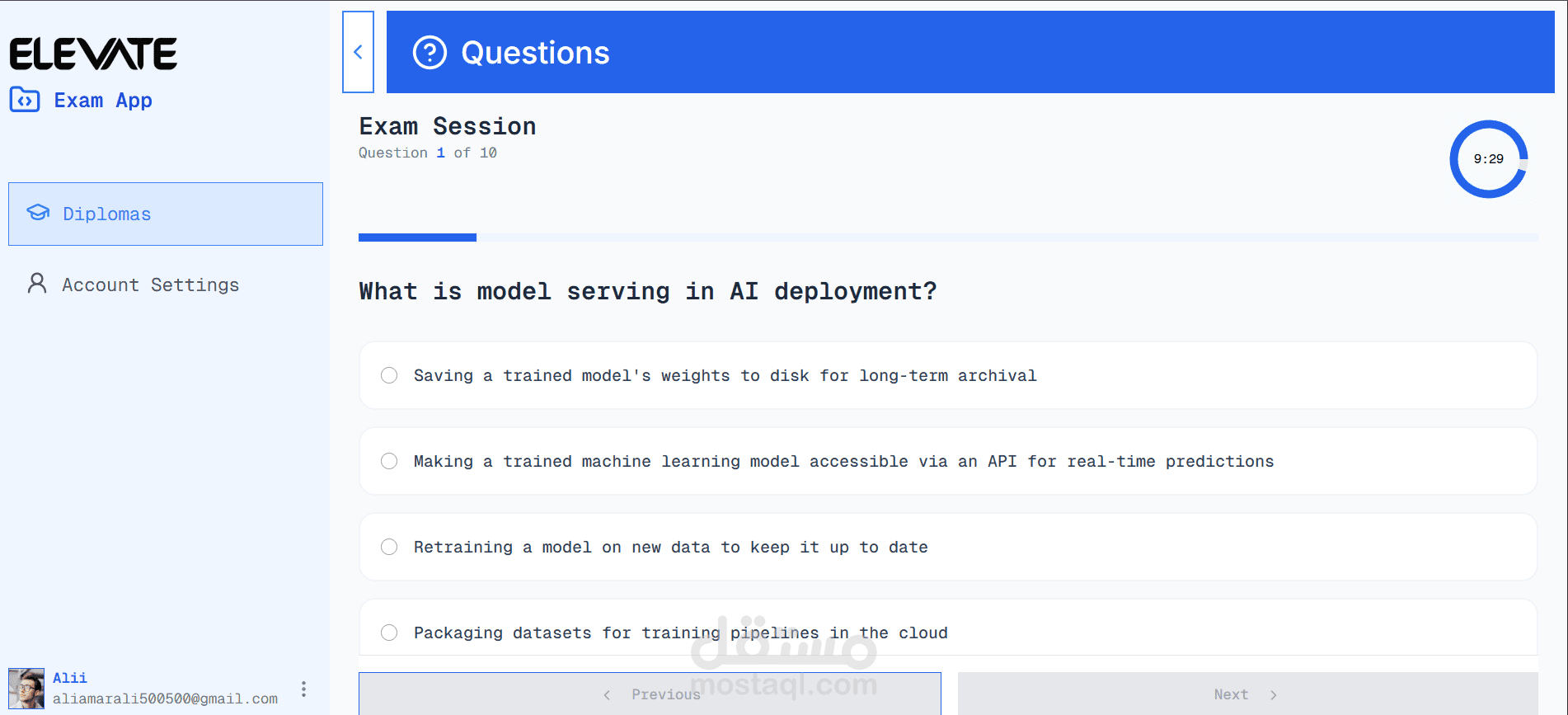
Task: Click the user avatar photo
Action: pos(26,689)
